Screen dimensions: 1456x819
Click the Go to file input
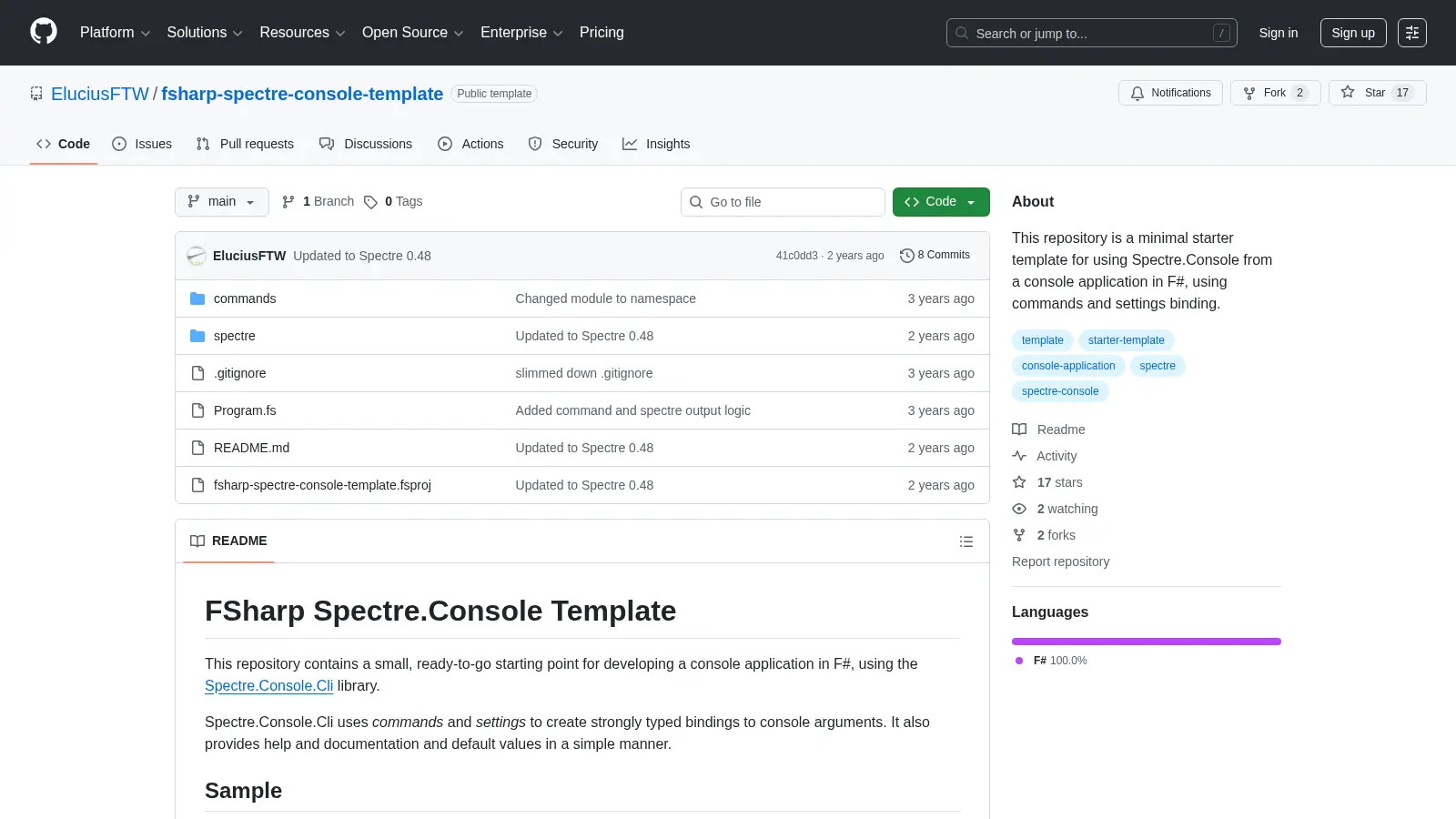tap(783, 202)
